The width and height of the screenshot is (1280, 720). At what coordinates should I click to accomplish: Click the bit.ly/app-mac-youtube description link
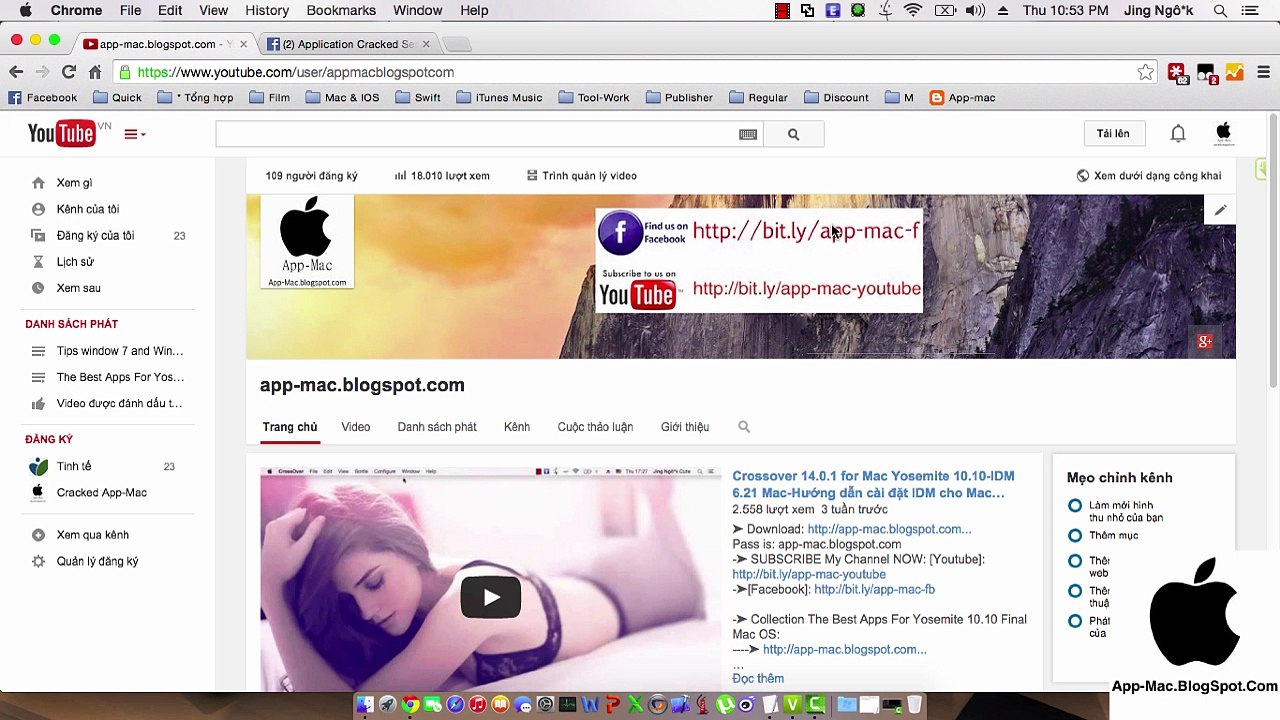[x=809, y=574]
